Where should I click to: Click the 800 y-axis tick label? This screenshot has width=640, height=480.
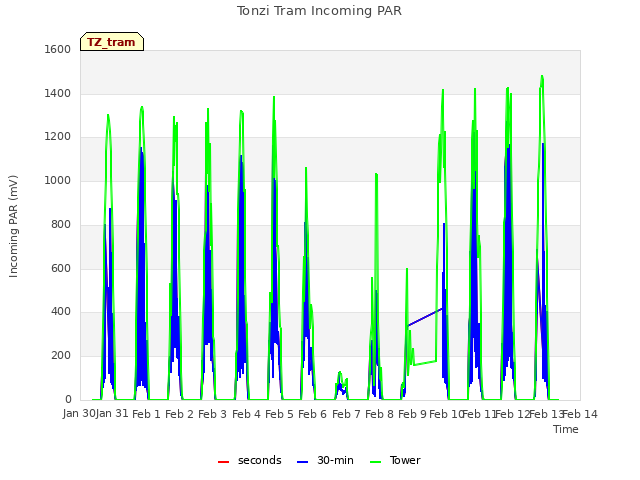61,224
